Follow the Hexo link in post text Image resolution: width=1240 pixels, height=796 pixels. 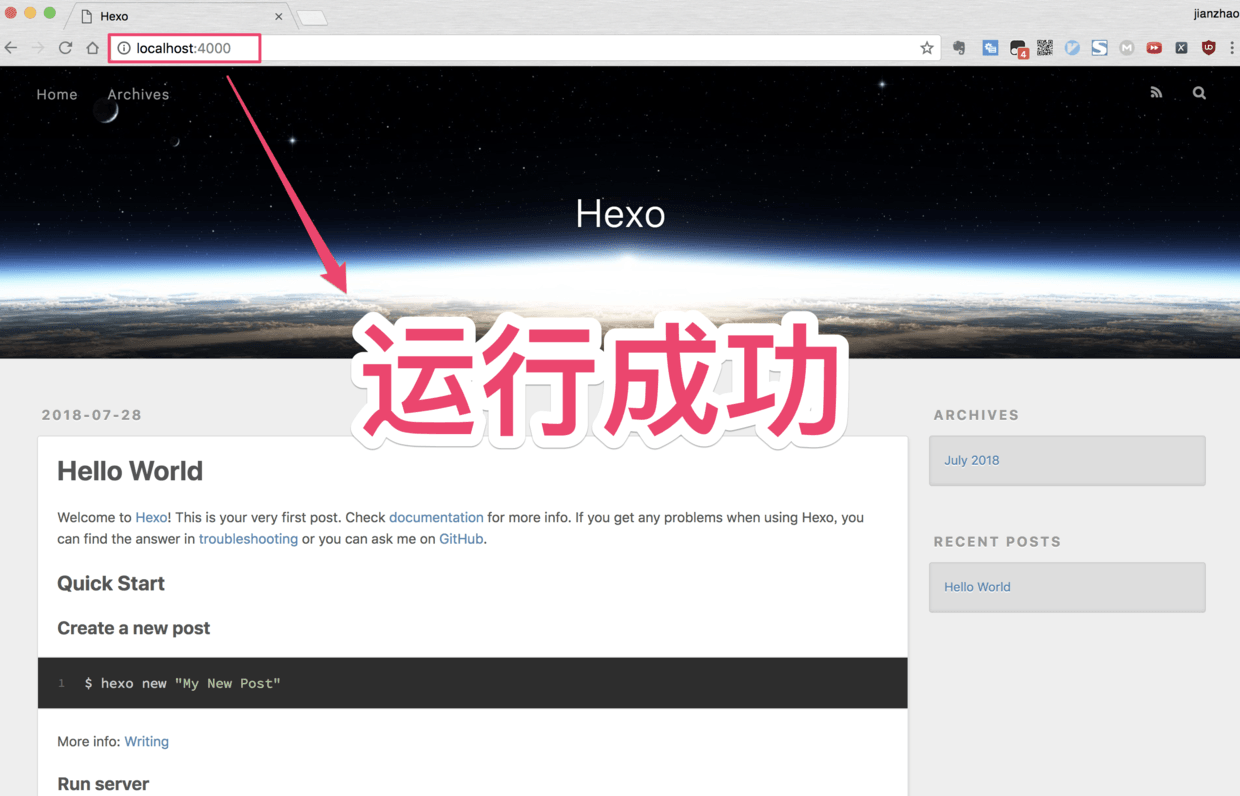point(151,517)
